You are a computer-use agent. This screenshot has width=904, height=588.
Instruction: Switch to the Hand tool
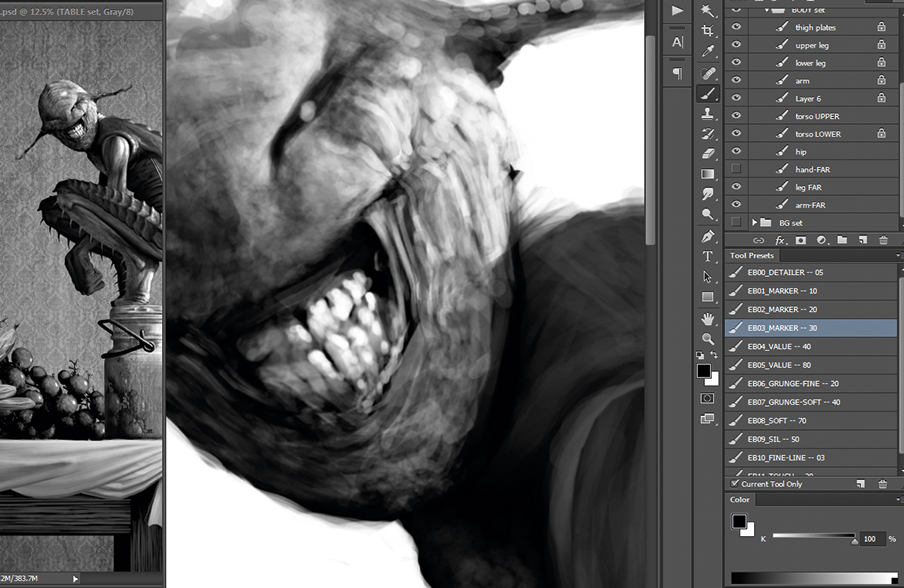[708, 319]
